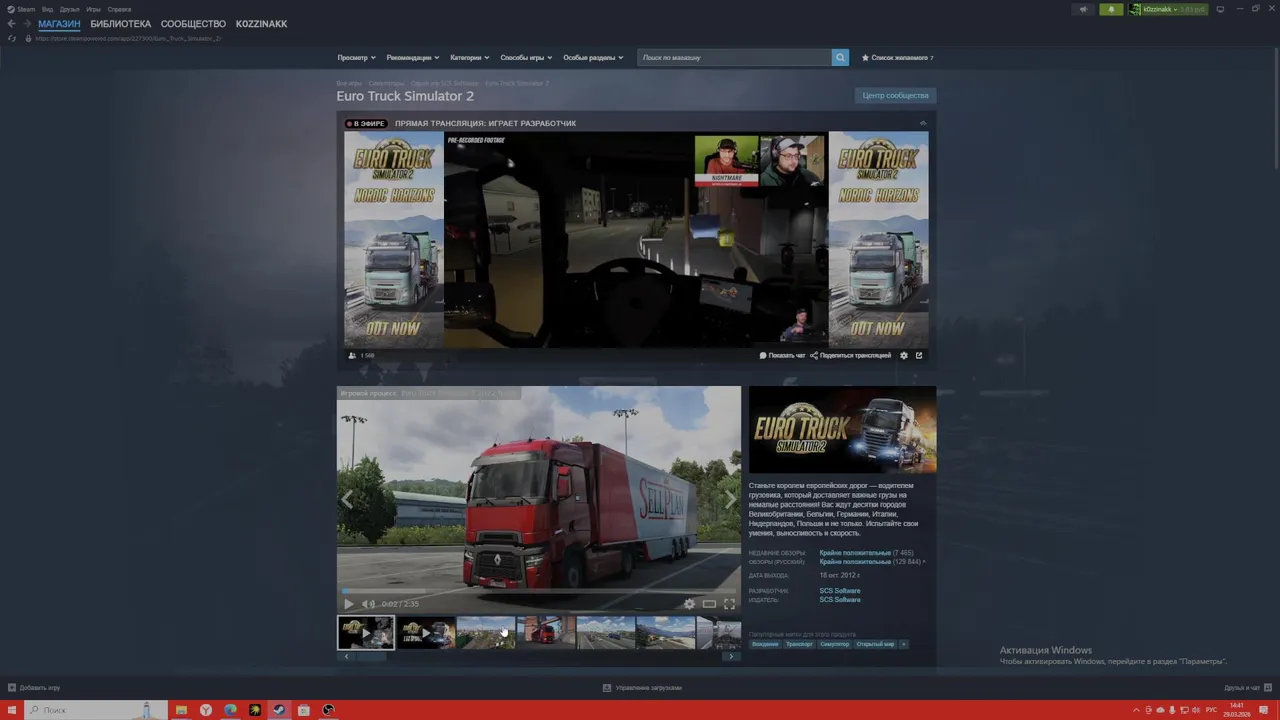Switch to the БИБЛИОТЕКА tab
Screen dimensions: 1280x720
pos(121,24)
